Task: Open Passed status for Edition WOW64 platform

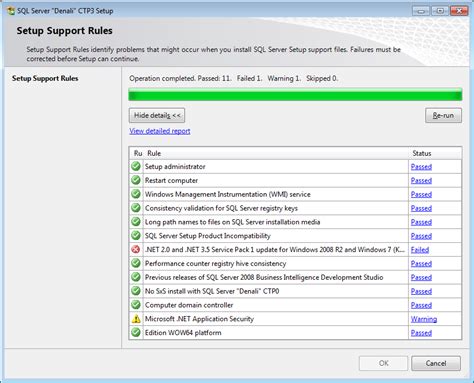Action: tap(421, 333)
